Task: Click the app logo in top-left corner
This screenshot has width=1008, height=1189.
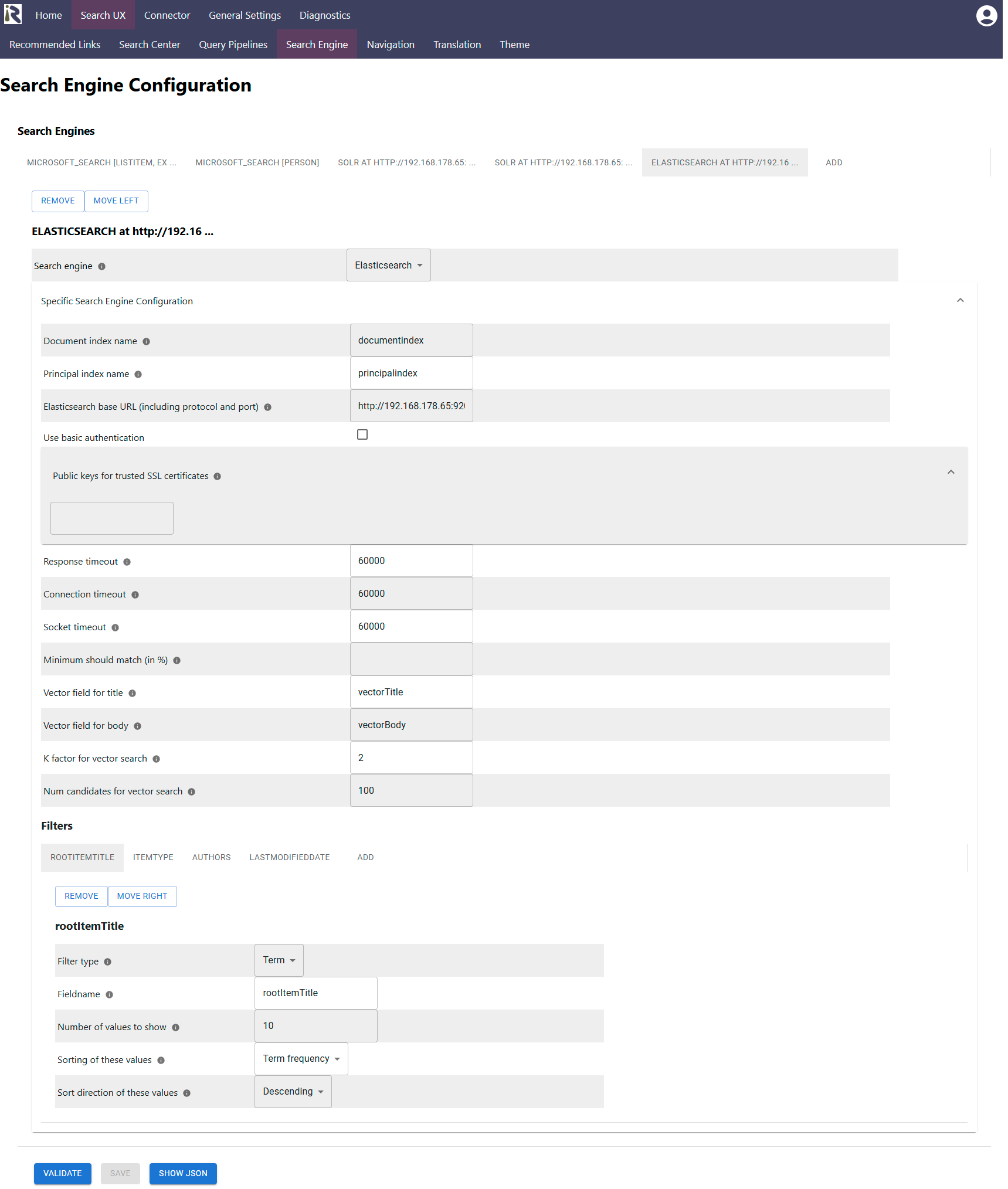Action: click(x=13, y=14)
